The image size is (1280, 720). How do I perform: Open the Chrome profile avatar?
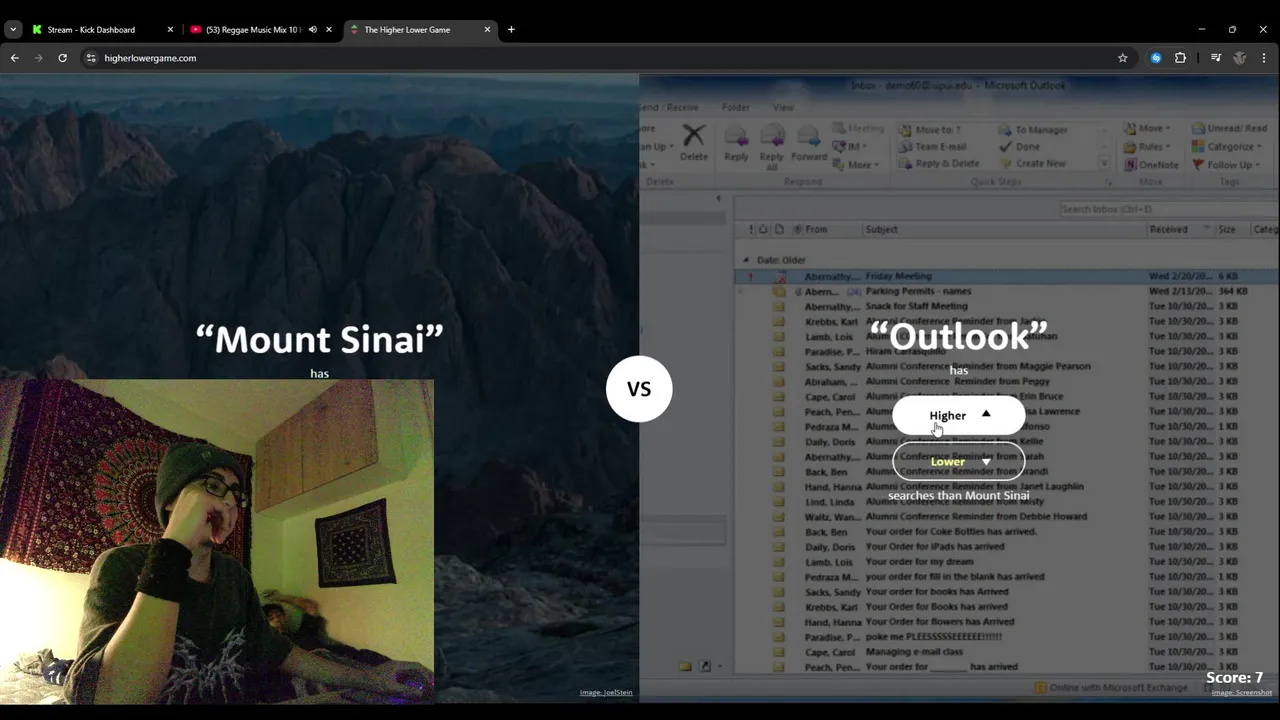tap(1240, 58)
